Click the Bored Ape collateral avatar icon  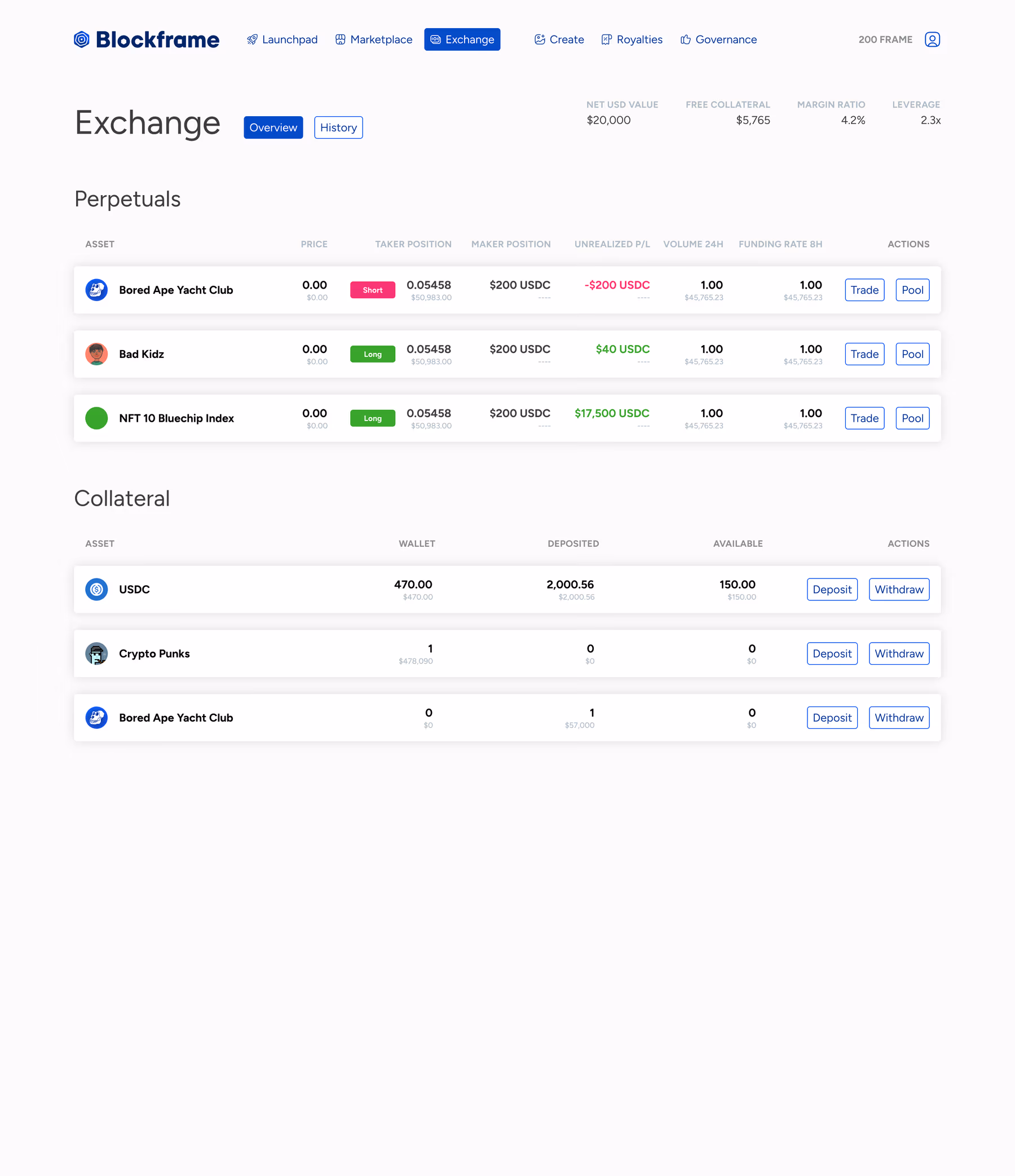[x=96, y=718]
